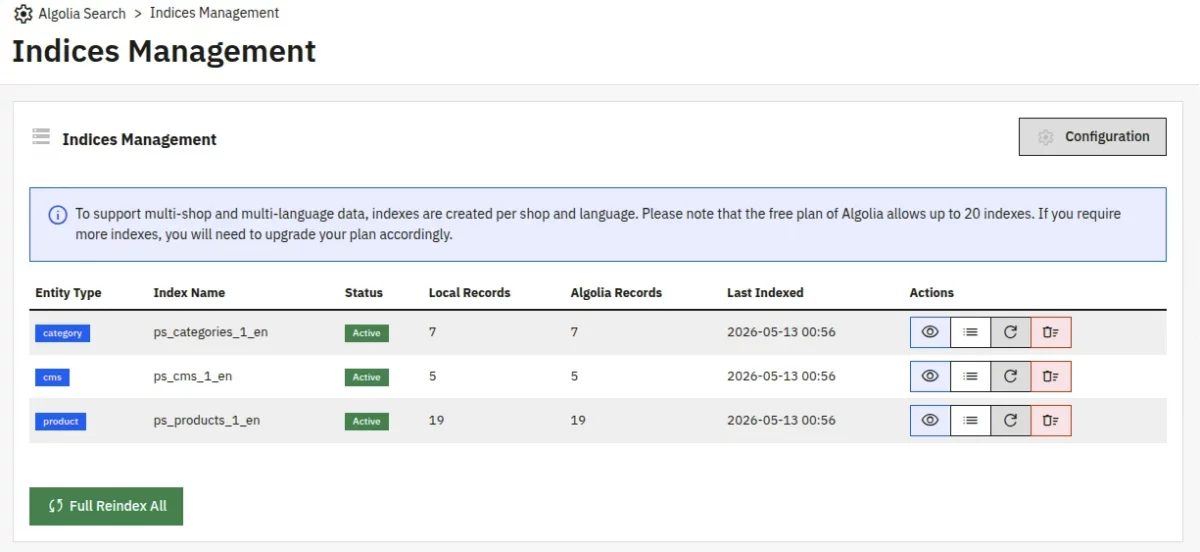The width and height of the screenshot is (1200, 552).
Task: Click last indexed date of ps_products_1_en
Action: [781, 420]
